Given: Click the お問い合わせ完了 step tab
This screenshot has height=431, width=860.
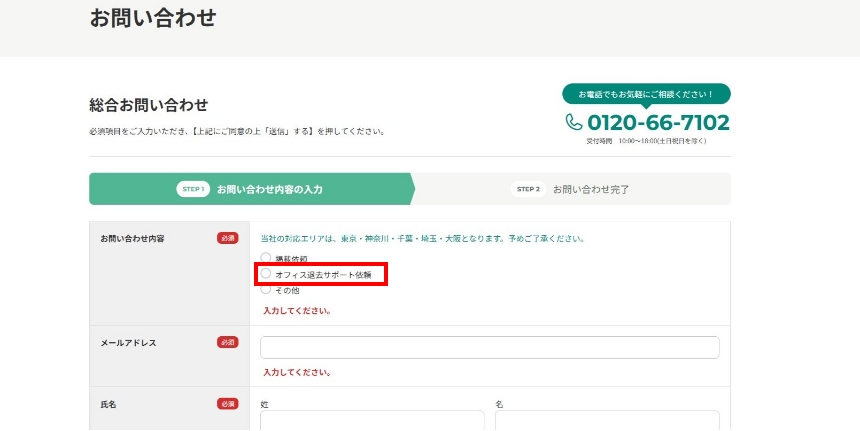Looking at the screenshot, I should pos(590,189).
